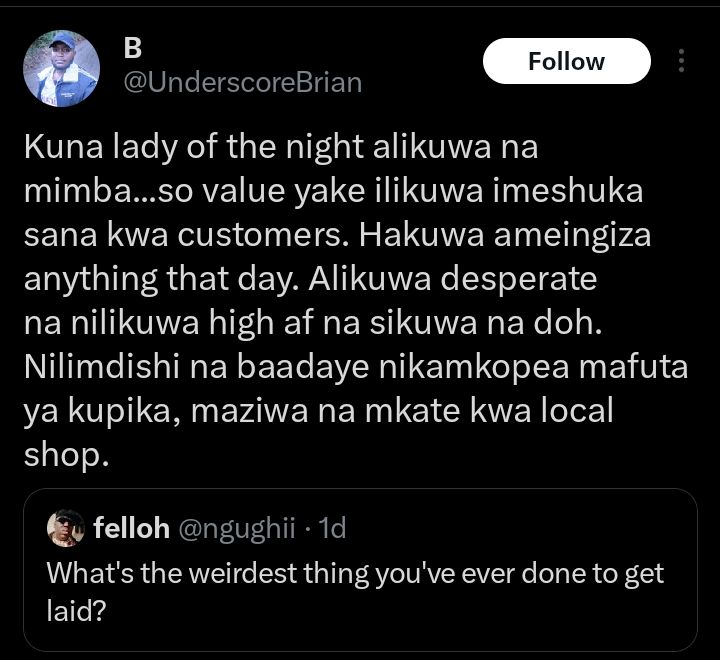The height and width of the screenshot is (660, 720).
Task: Click the Follow button
Action: [566, 62]
